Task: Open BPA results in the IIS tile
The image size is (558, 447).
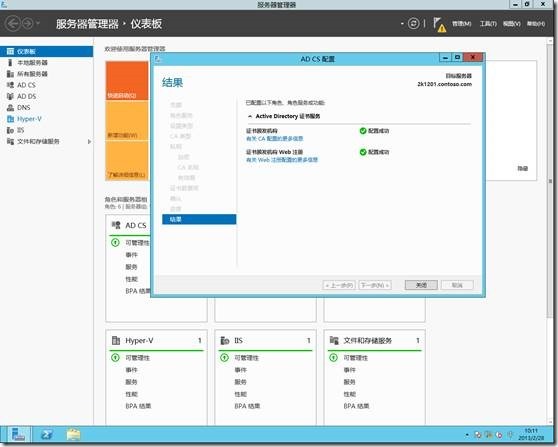Action: 247,406
